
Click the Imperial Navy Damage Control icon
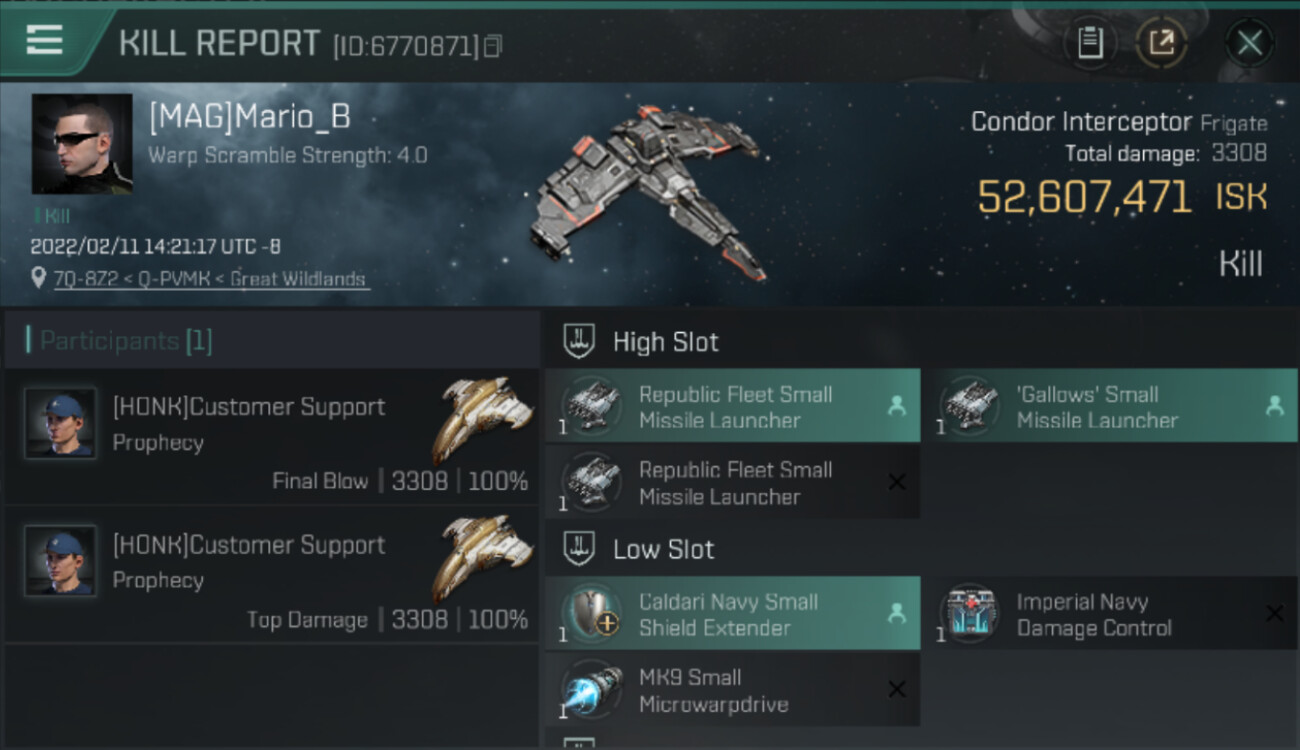click(x=969, y=614)
